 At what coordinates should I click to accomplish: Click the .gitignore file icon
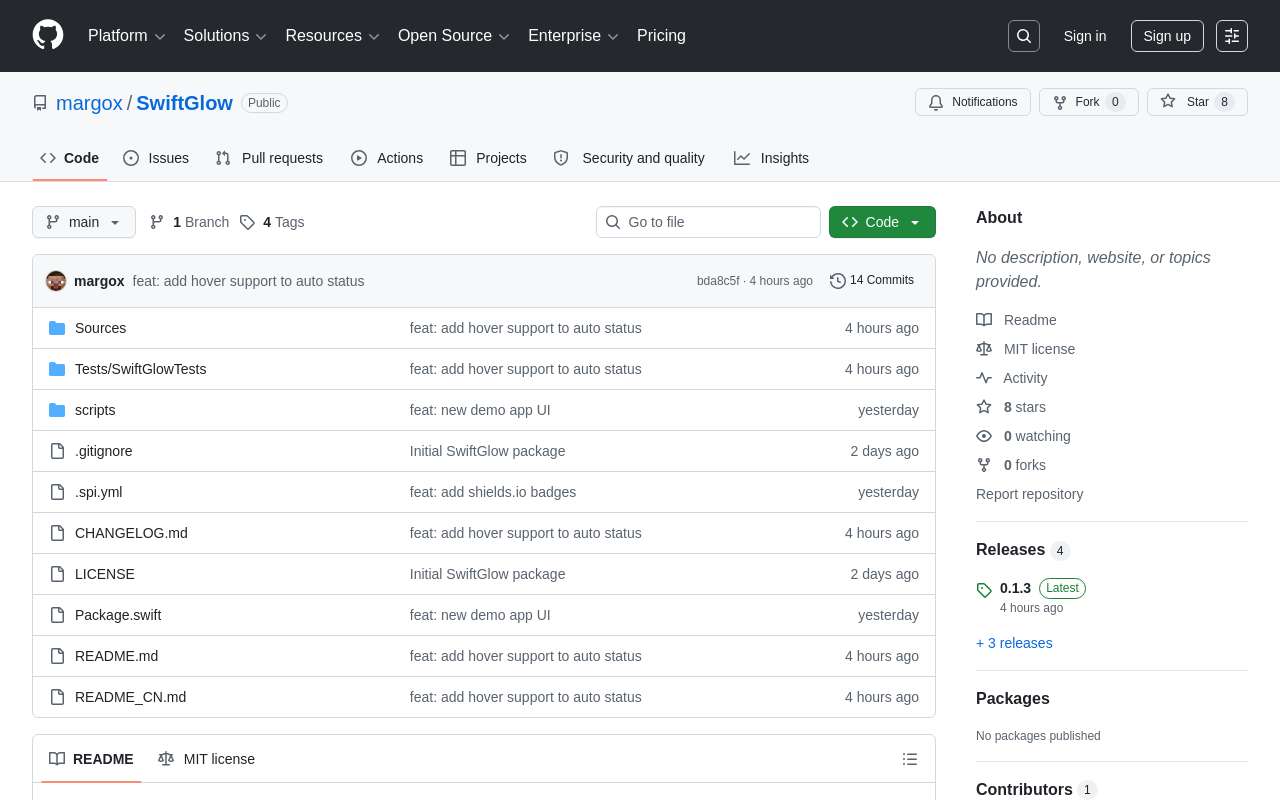[57, 451]
